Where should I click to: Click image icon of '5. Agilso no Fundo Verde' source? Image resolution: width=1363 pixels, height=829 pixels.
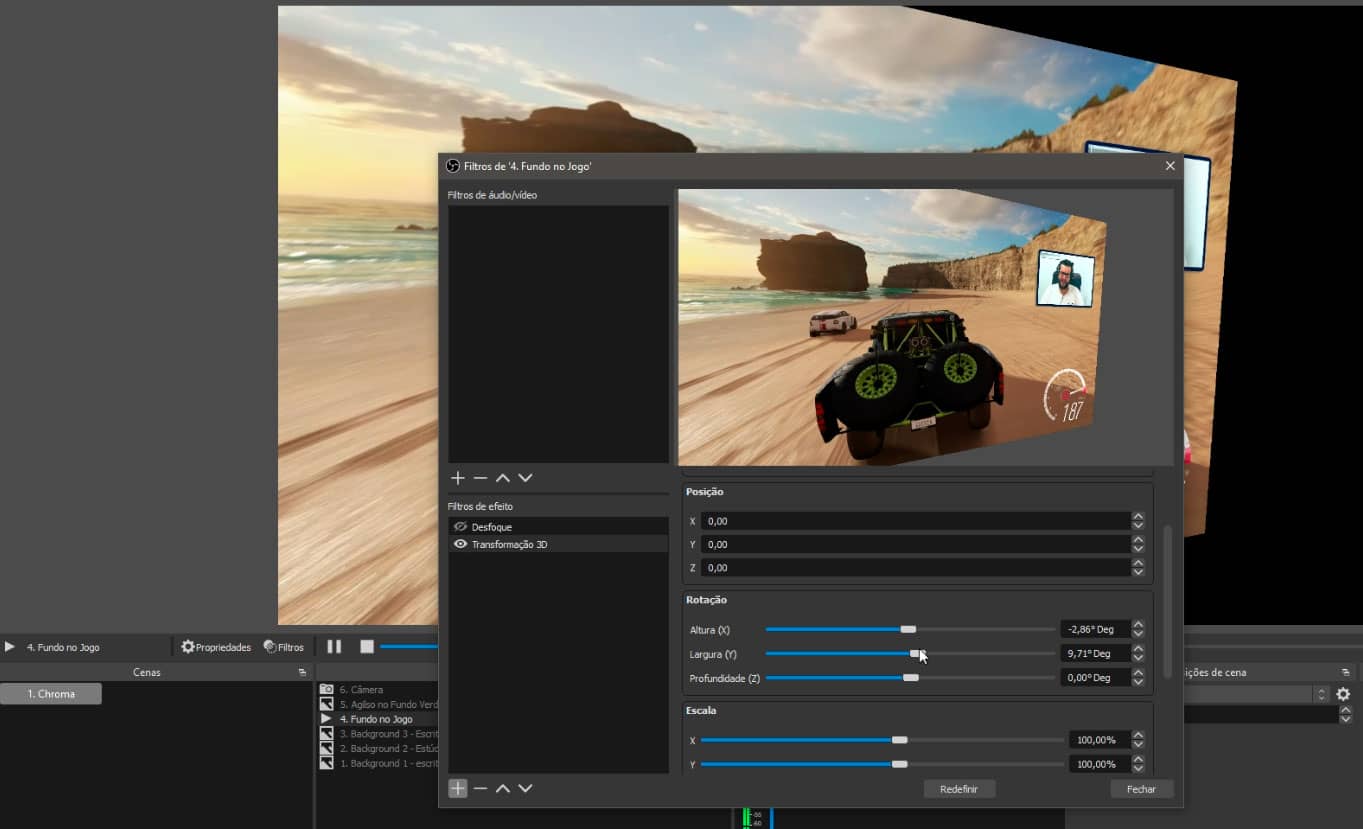[x=326, y=704]
